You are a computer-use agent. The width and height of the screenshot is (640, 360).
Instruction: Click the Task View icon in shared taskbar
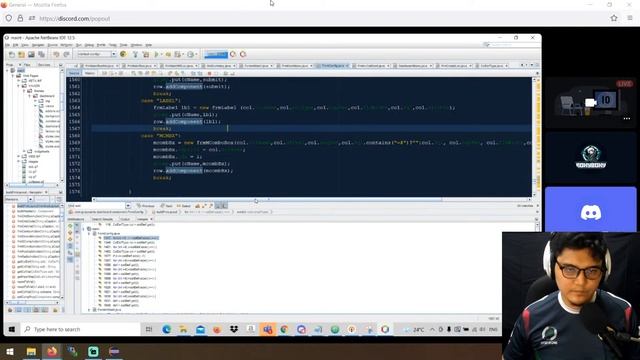tap(149, 329)
